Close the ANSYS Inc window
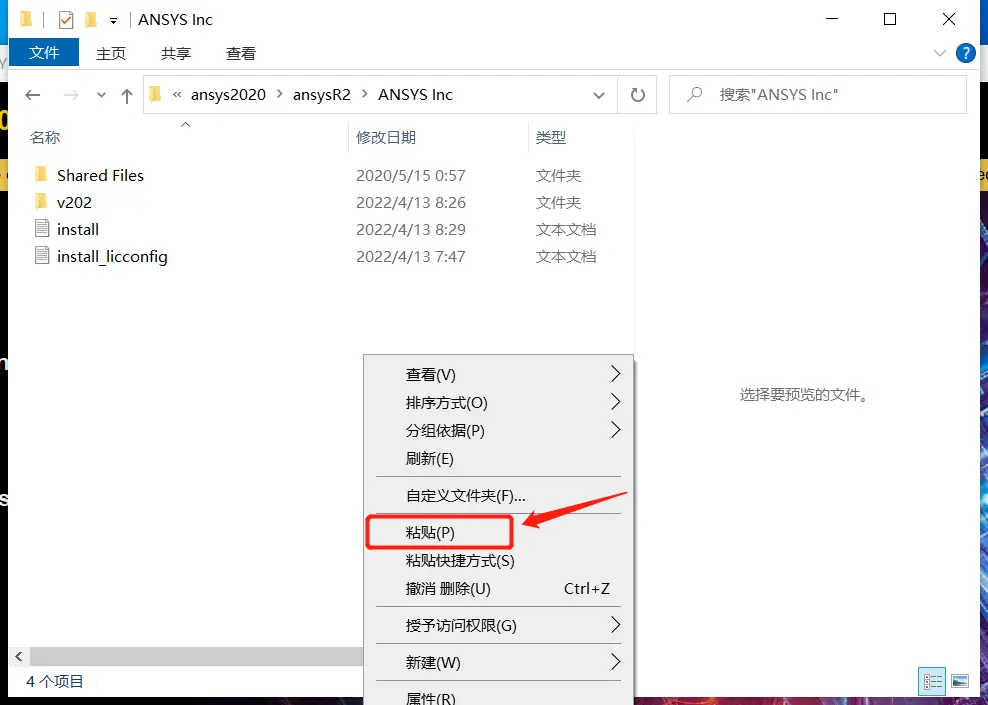The image size is (988, 705). click(948, 20)
